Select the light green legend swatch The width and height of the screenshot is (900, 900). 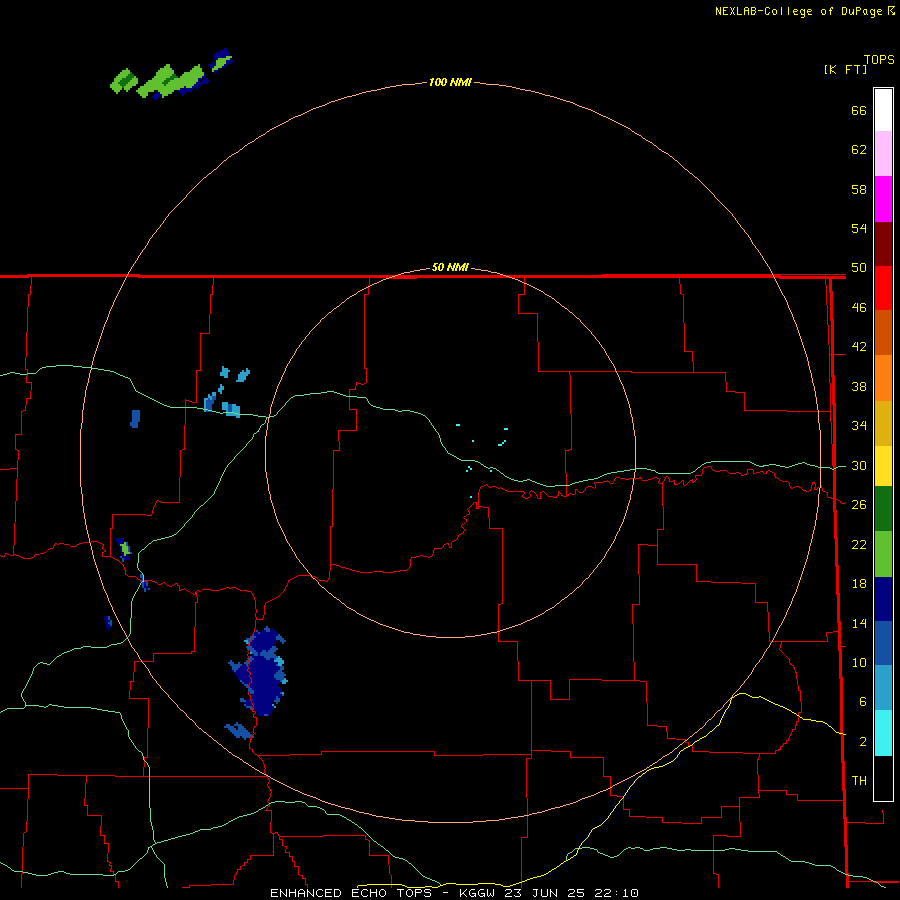point(883,554)
